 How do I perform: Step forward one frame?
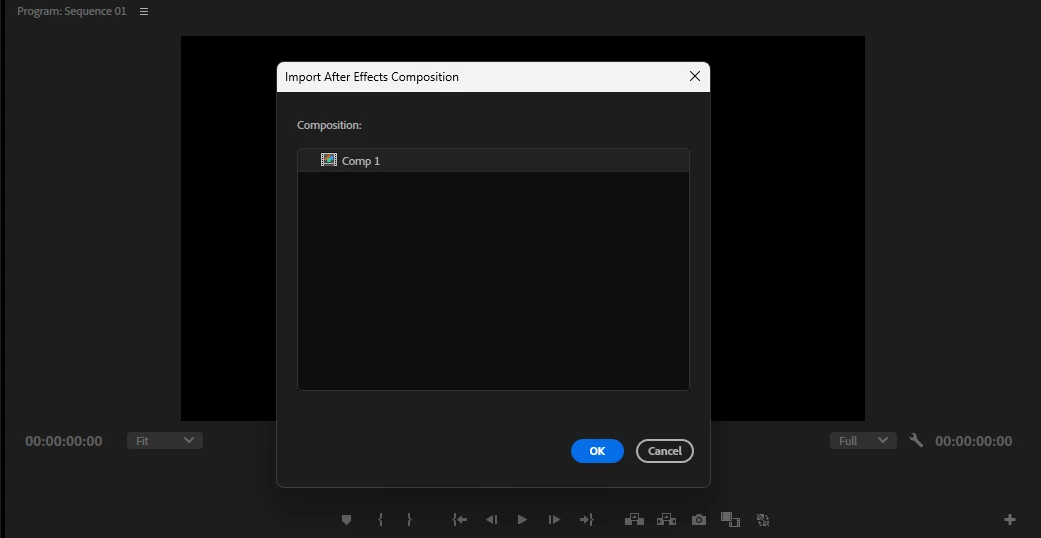[x=554, y=519]
